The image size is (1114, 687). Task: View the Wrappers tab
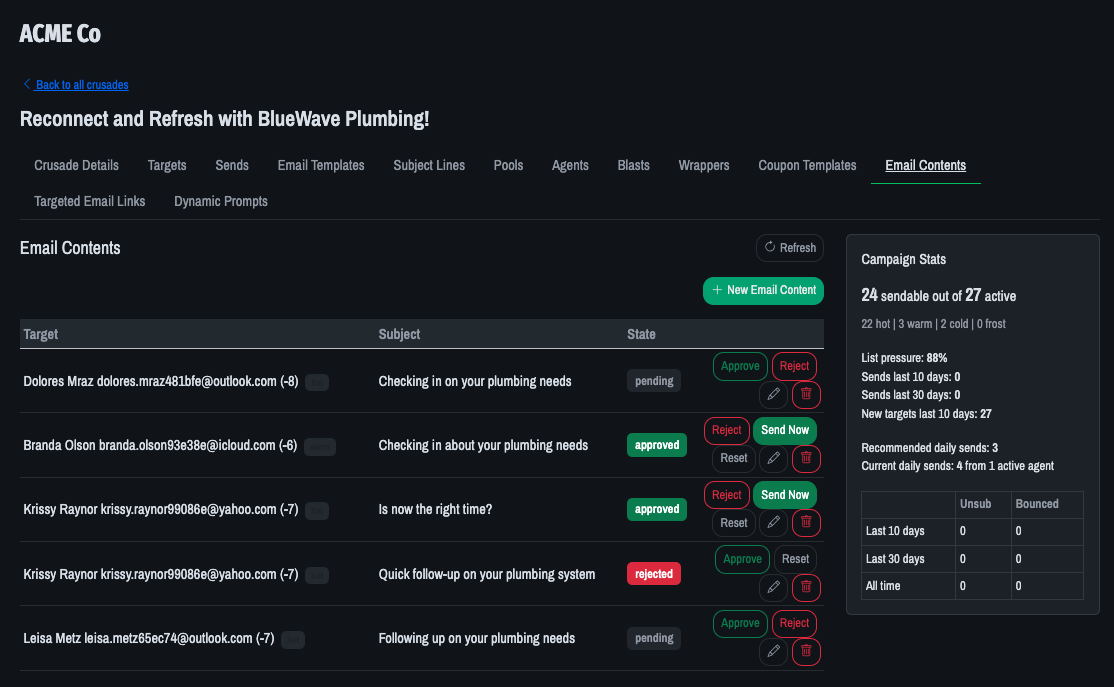703,165
